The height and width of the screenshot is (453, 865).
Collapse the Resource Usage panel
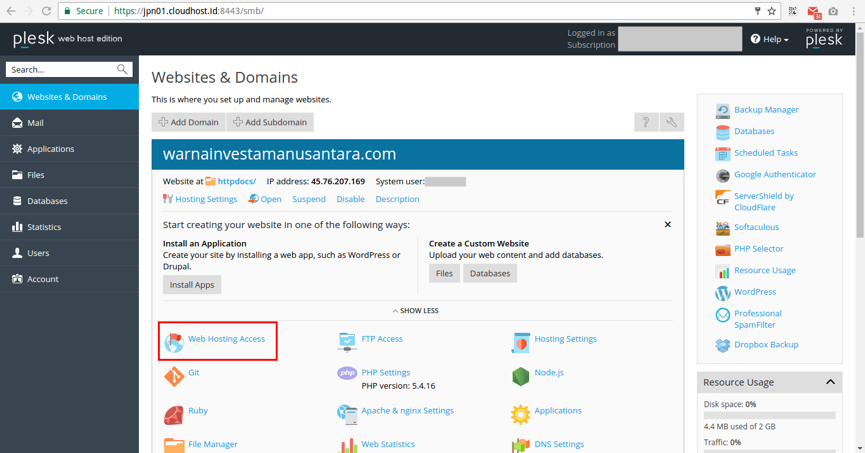830,382
